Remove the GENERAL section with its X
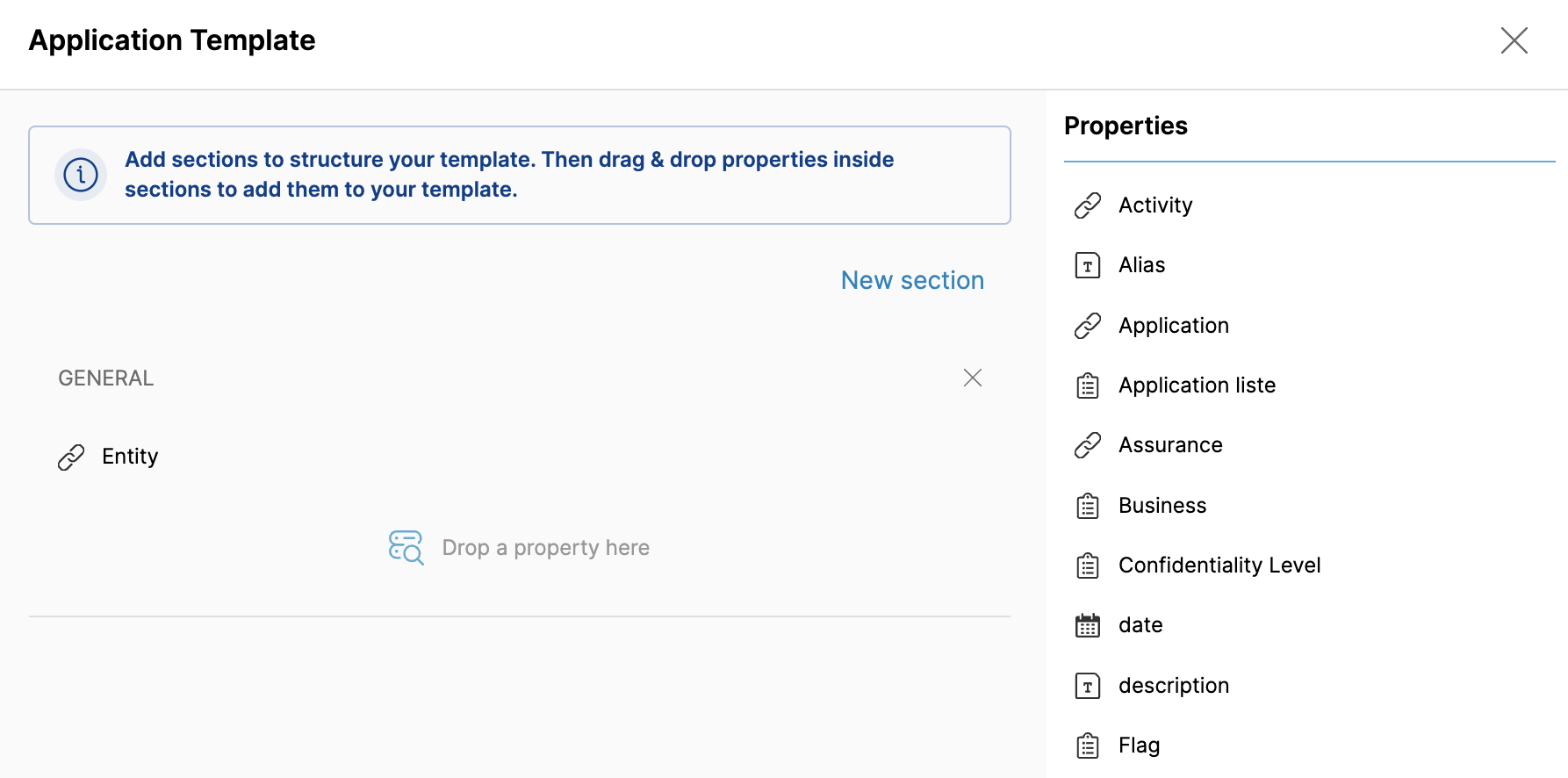Image resolution: width=1568 pixels, height=778 pixels. [x=972, y=378]
